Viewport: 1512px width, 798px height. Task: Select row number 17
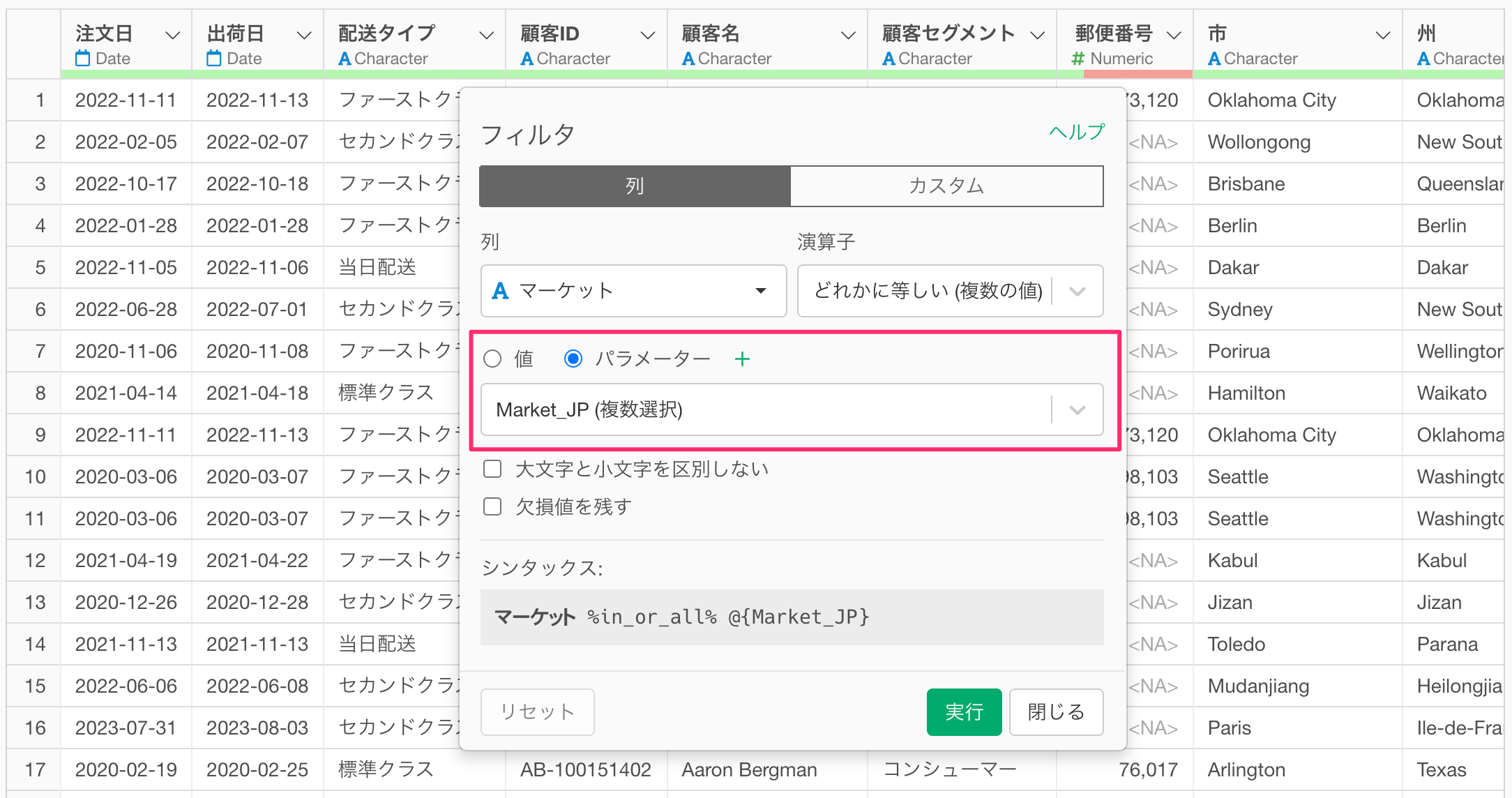(x=35, y=769)
